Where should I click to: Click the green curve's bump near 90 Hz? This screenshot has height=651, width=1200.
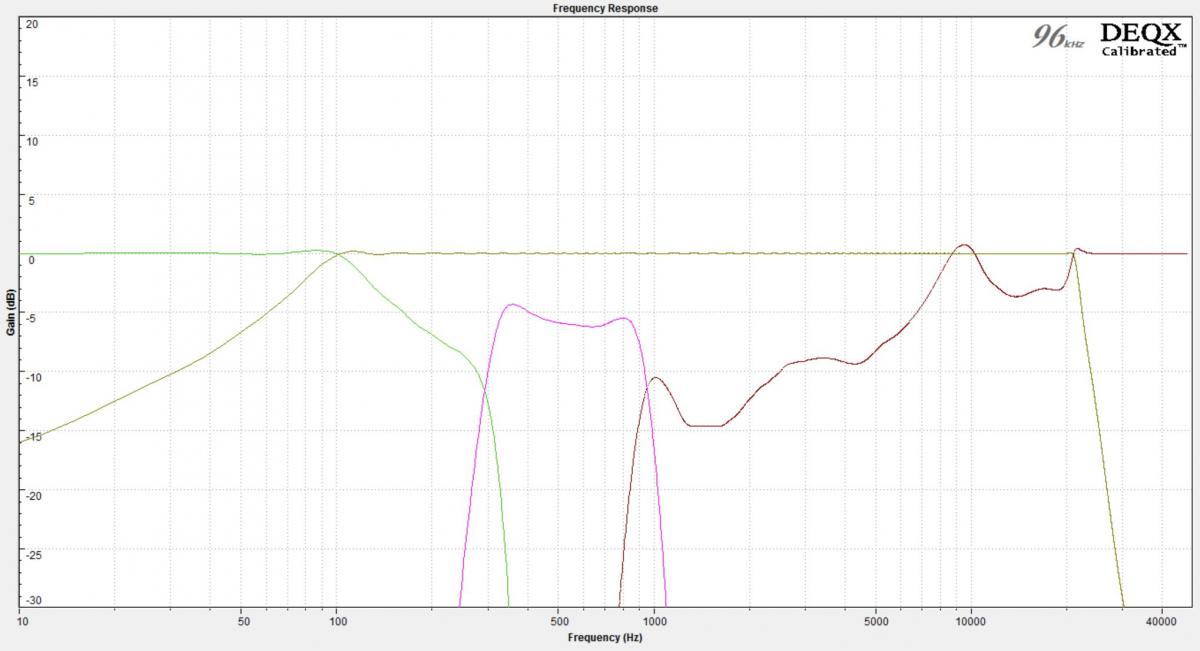[316, 251]
